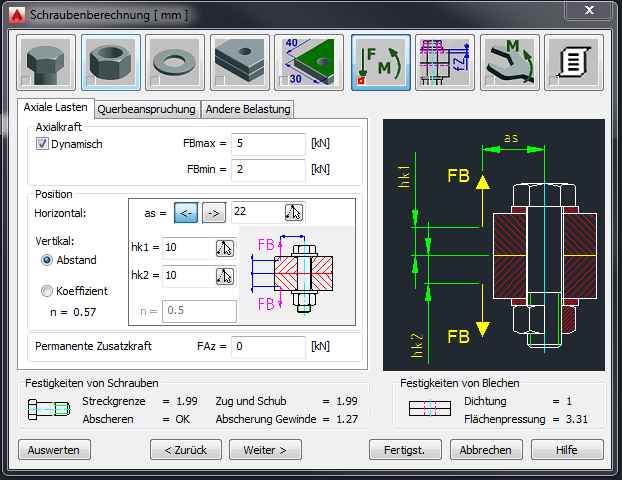Open the plates material step icon
This screenshot has height=480, width=622.
pyautogui.click(x=240, y=63)
